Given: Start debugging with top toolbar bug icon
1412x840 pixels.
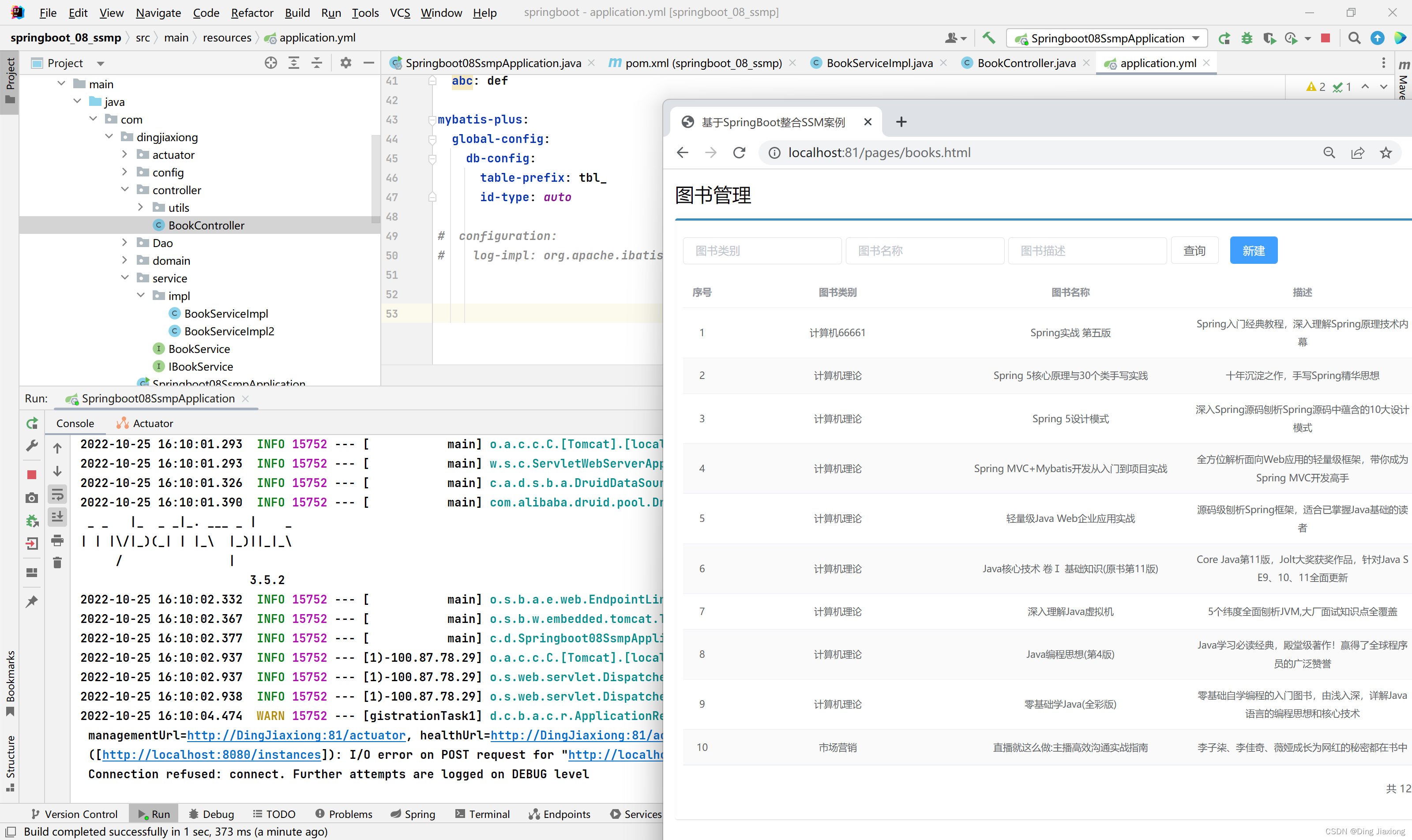Looking at the screenshot, I should coord(1247,38).
